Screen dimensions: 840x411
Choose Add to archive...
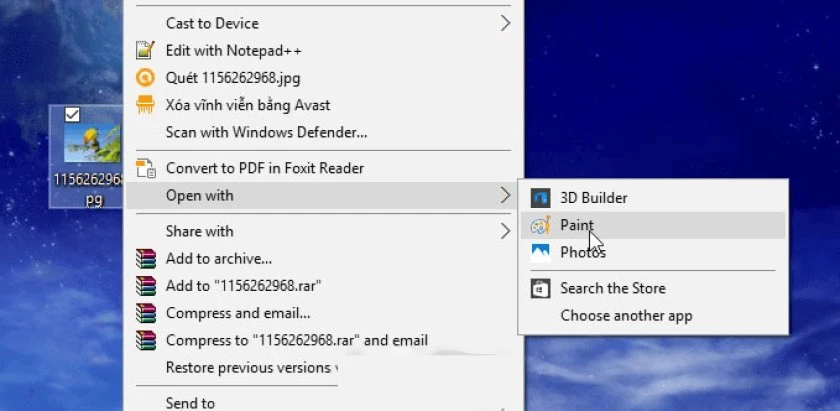click(x=324, y=259)
